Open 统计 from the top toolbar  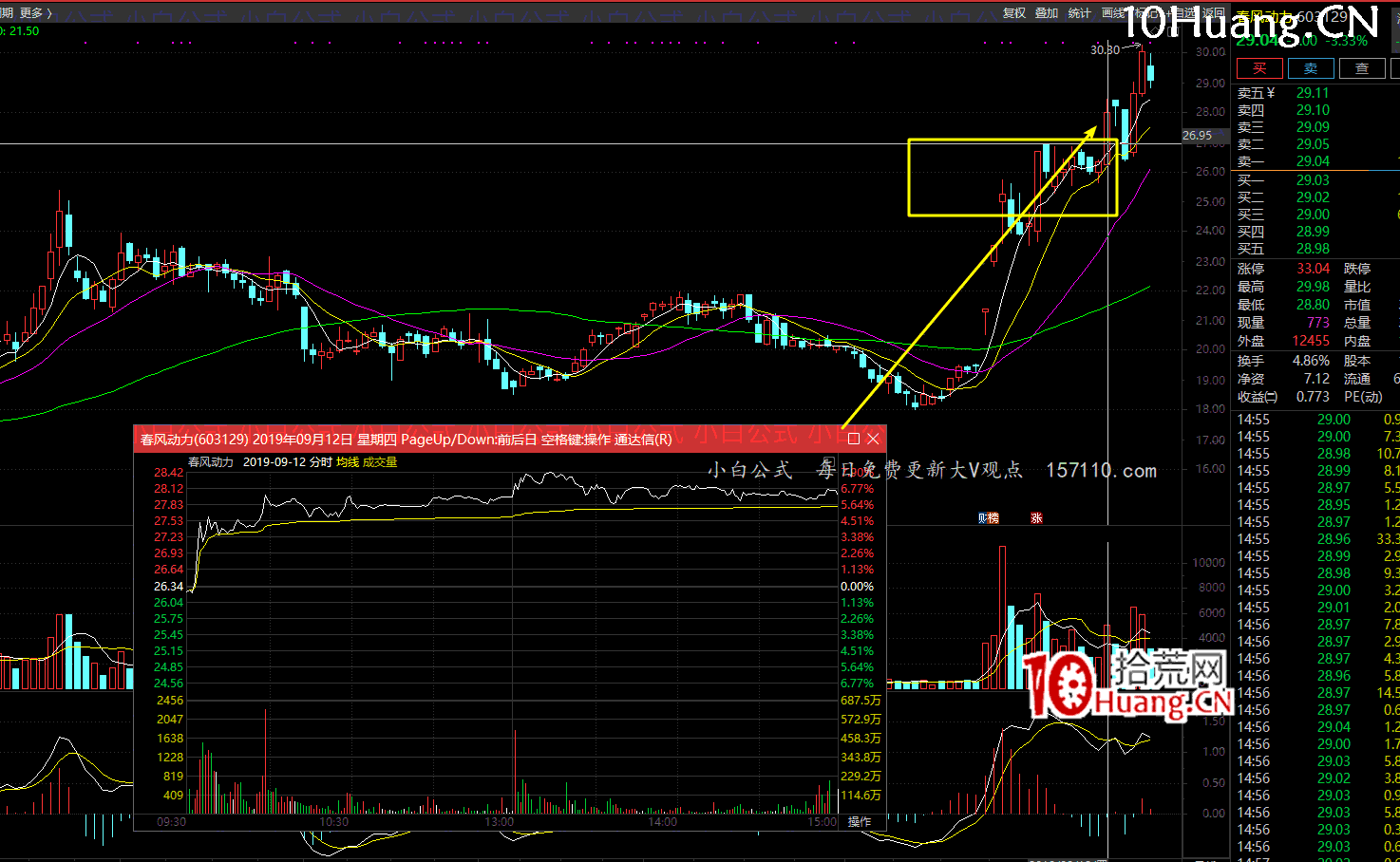1080,13
